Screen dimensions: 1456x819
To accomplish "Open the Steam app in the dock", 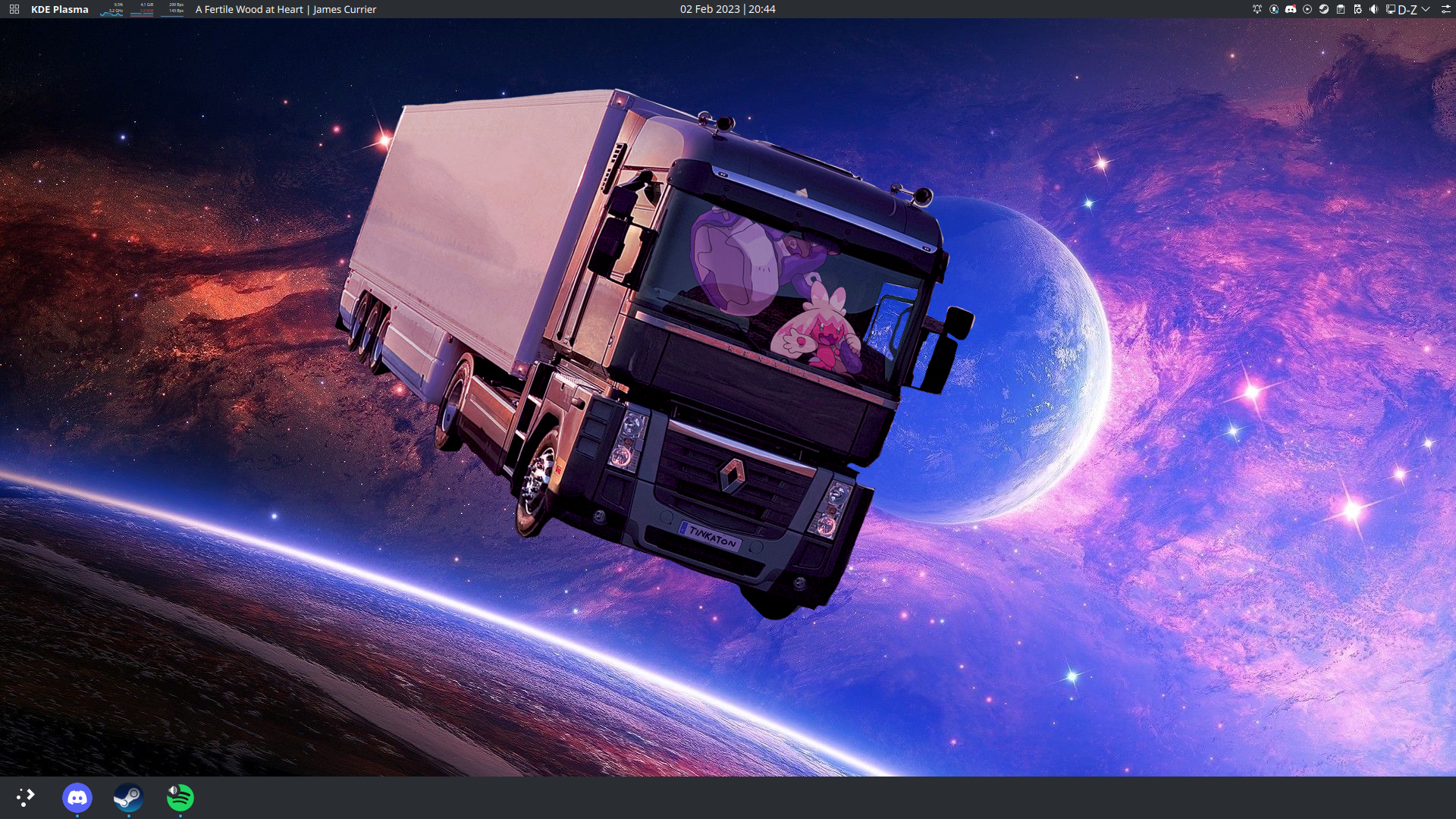I will 128,798.
